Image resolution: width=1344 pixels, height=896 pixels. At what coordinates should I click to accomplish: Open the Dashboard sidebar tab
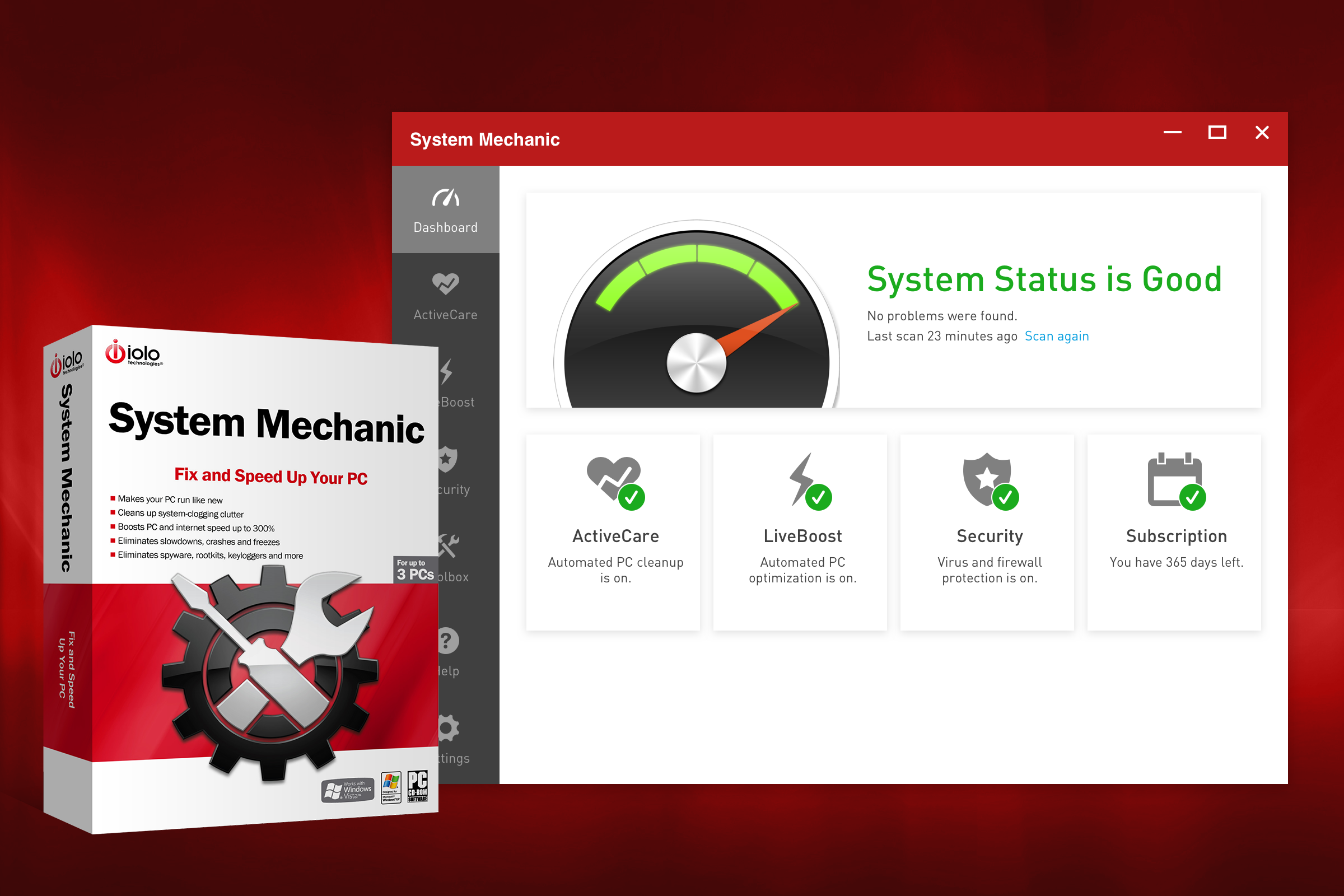pos(445,209)
